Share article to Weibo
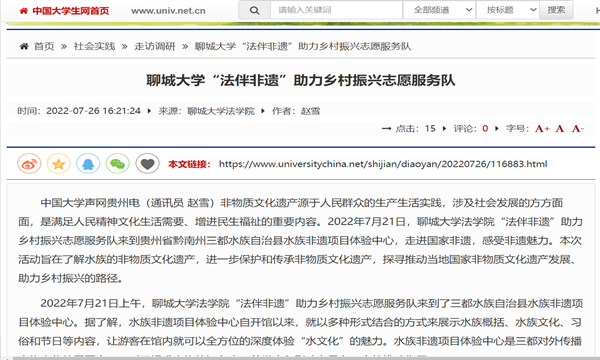Viewport: 600px width, 360px height. pos(29,164)
